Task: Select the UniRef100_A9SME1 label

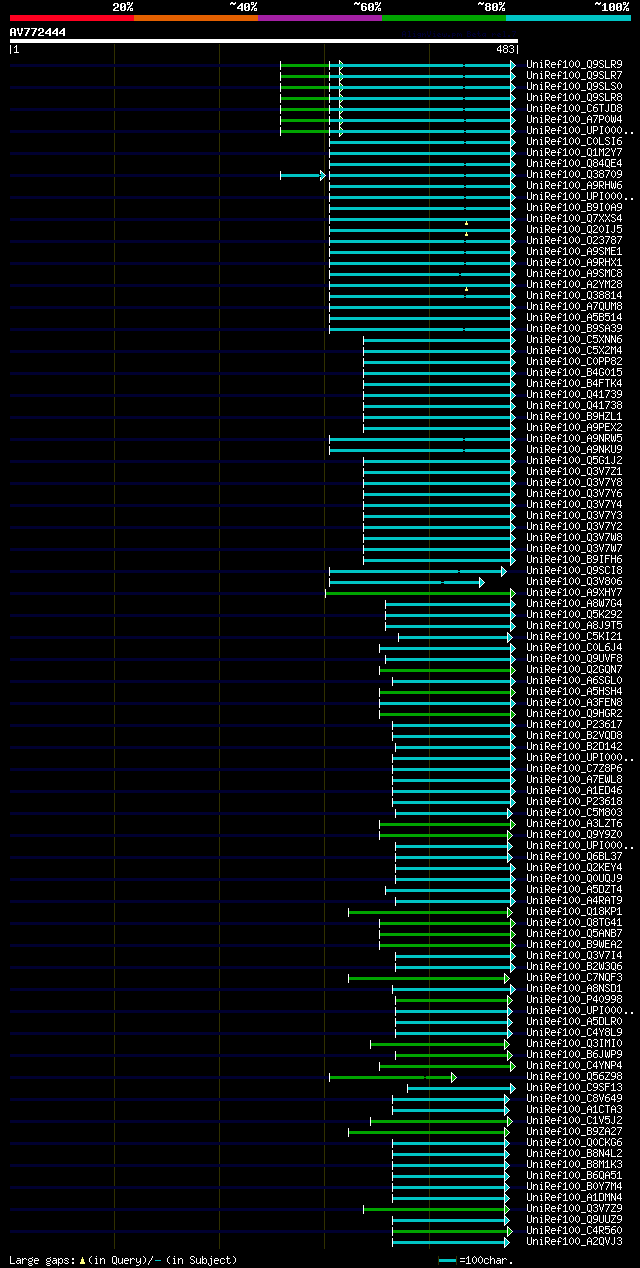Action: (574, 252)
